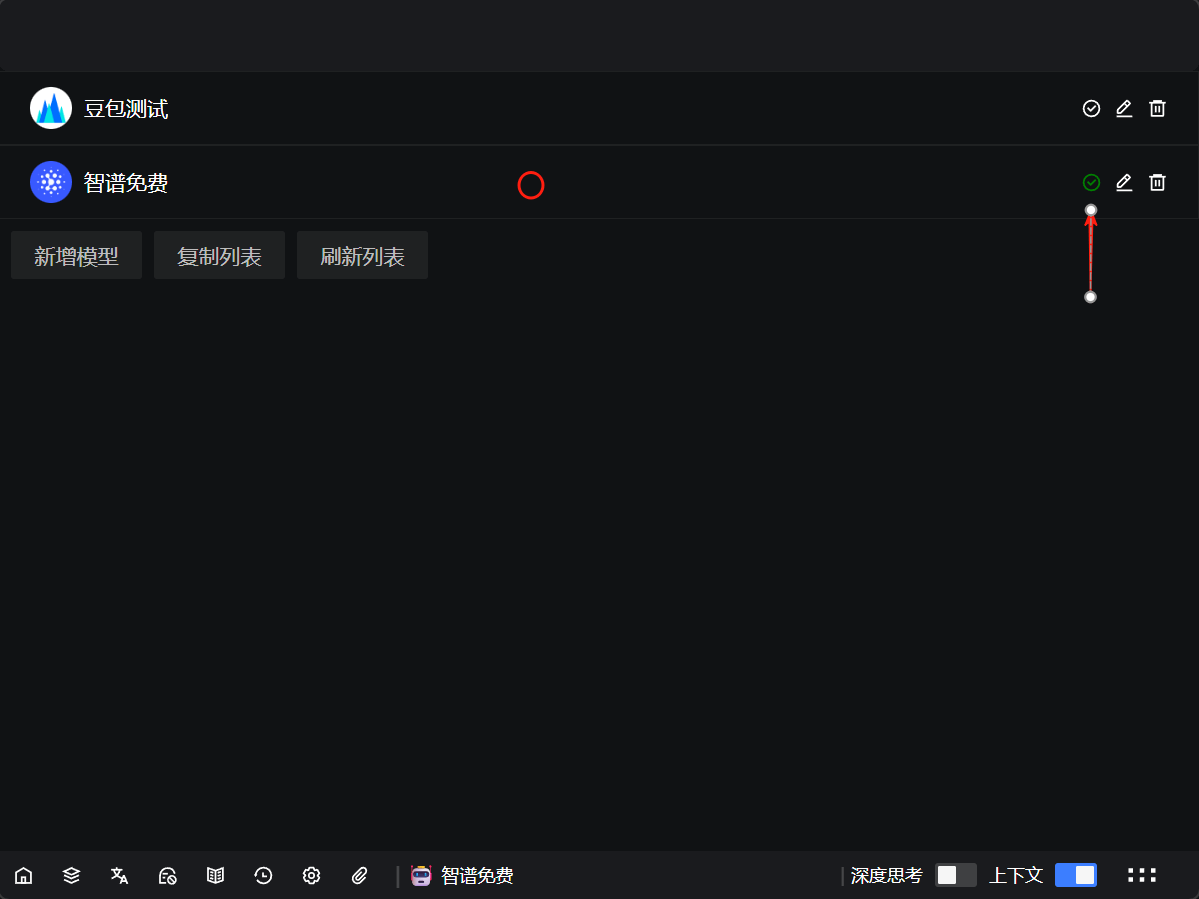
Task: Expand the six-dot grid menu
Action: click(1141, 875)
